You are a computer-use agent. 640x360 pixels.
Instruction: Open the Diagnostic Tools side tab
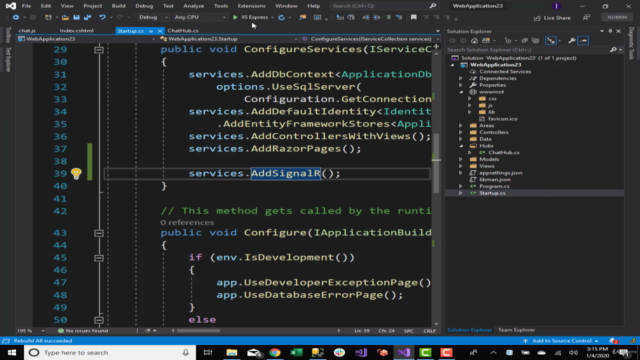click(x=631, y=43)
